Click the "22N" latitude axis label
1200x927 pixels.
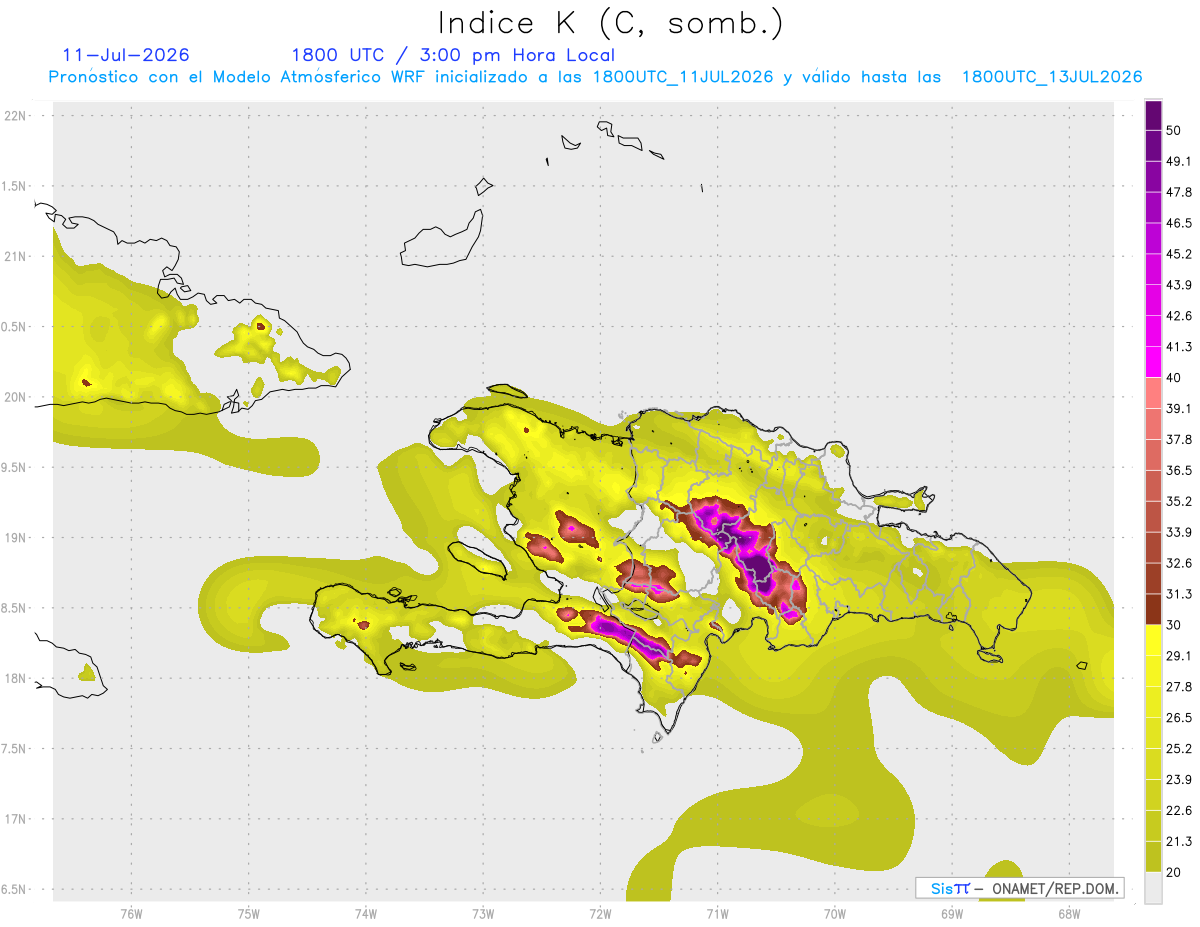point(17,116)
